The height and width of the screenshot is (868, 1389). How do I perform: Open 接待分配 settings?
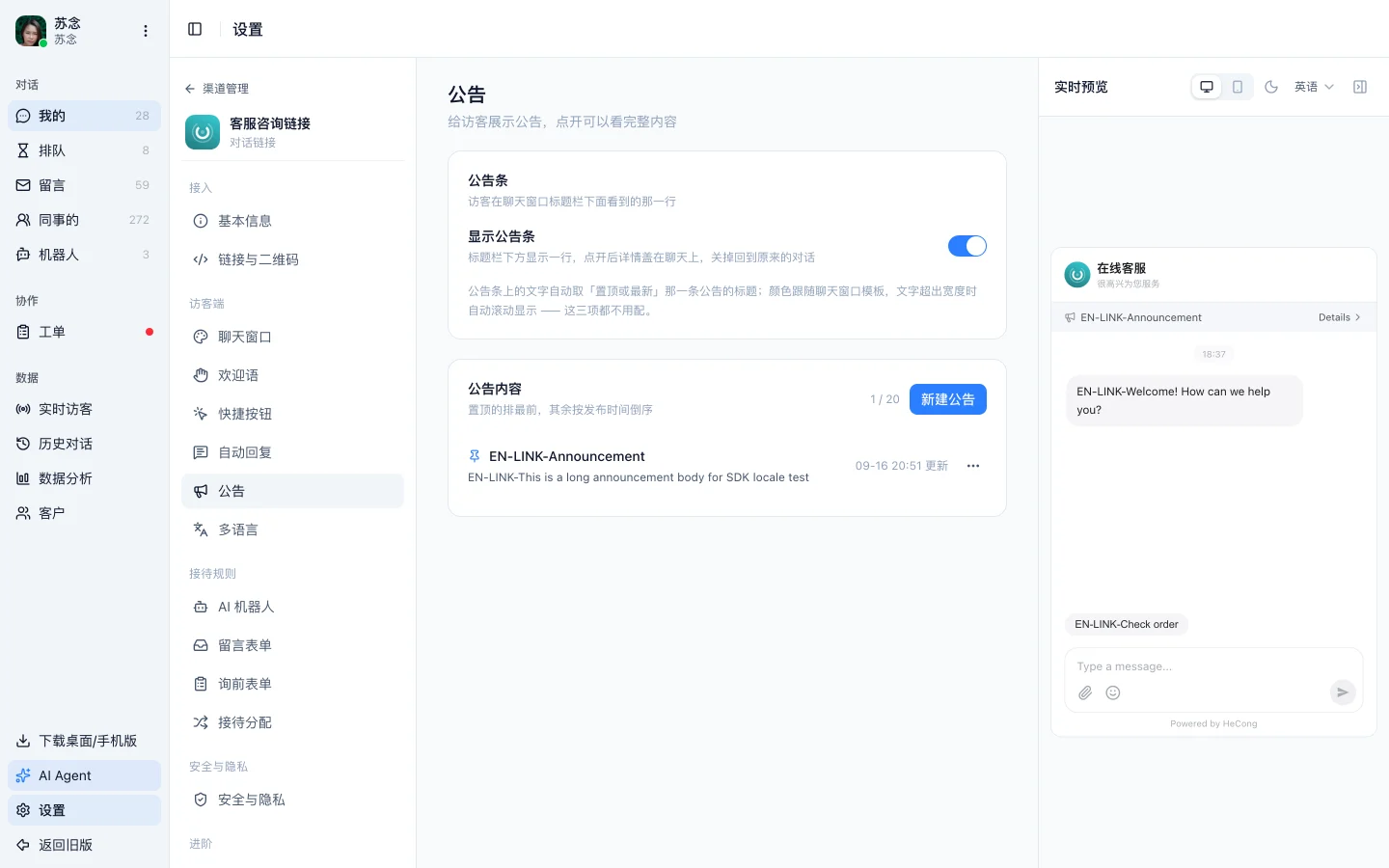pos(292,722)
